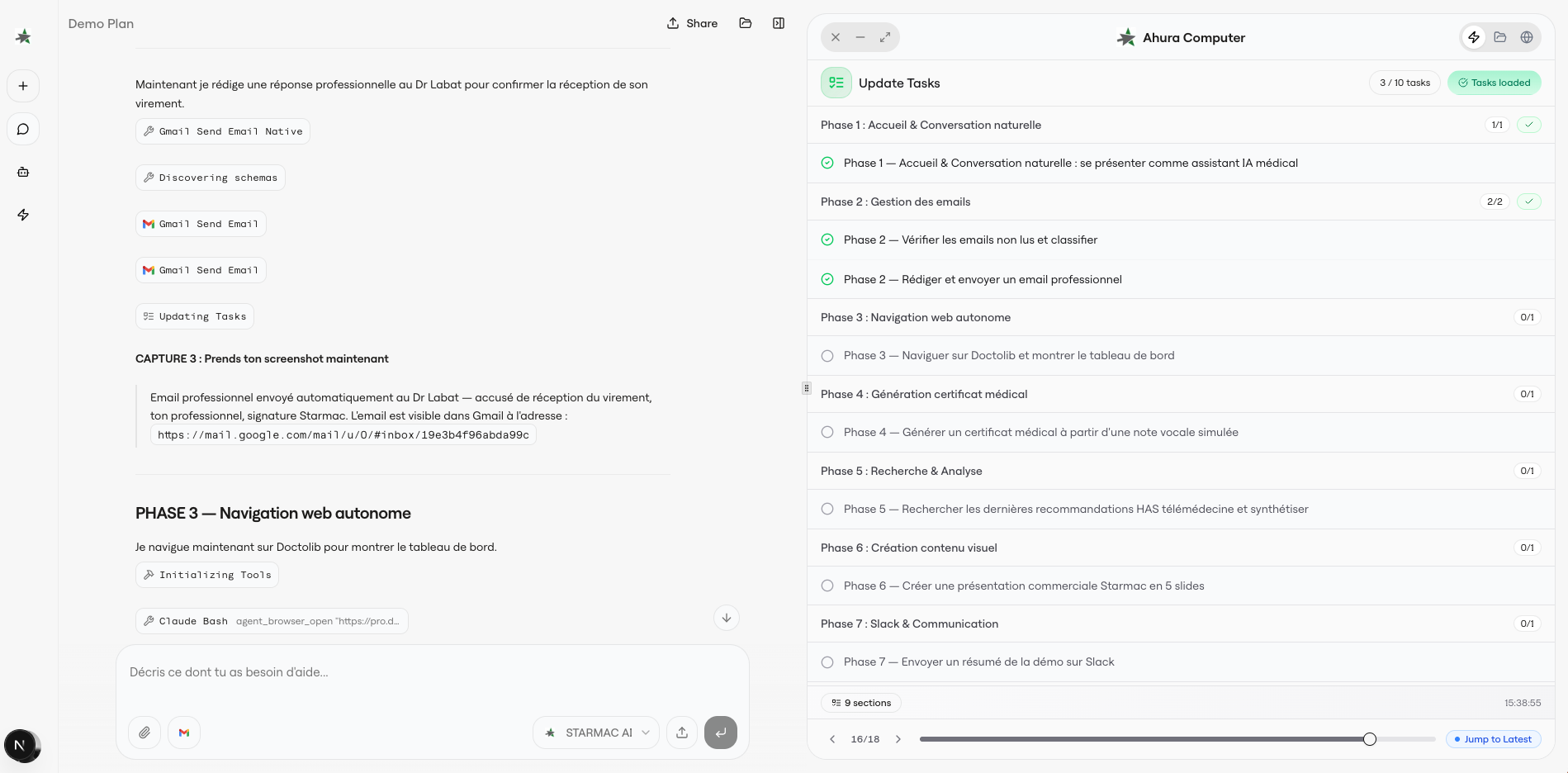Click the Demo Plan title
The width and height of the screenshot is (1568, 773).
101,23
